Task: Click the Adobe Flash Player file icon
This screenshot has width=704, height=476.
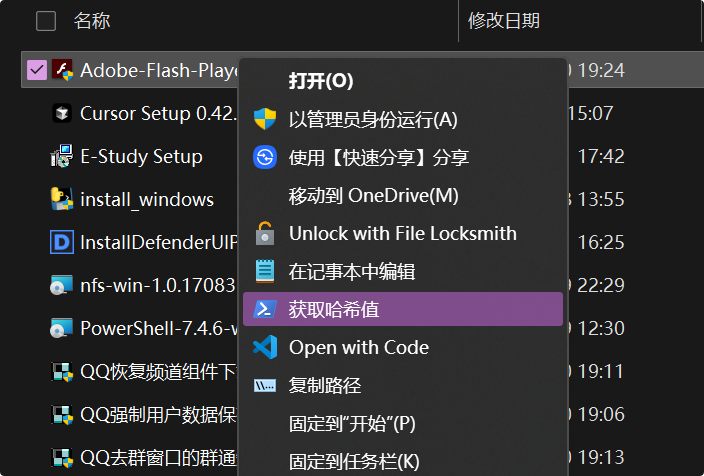Action: (62, 70)
